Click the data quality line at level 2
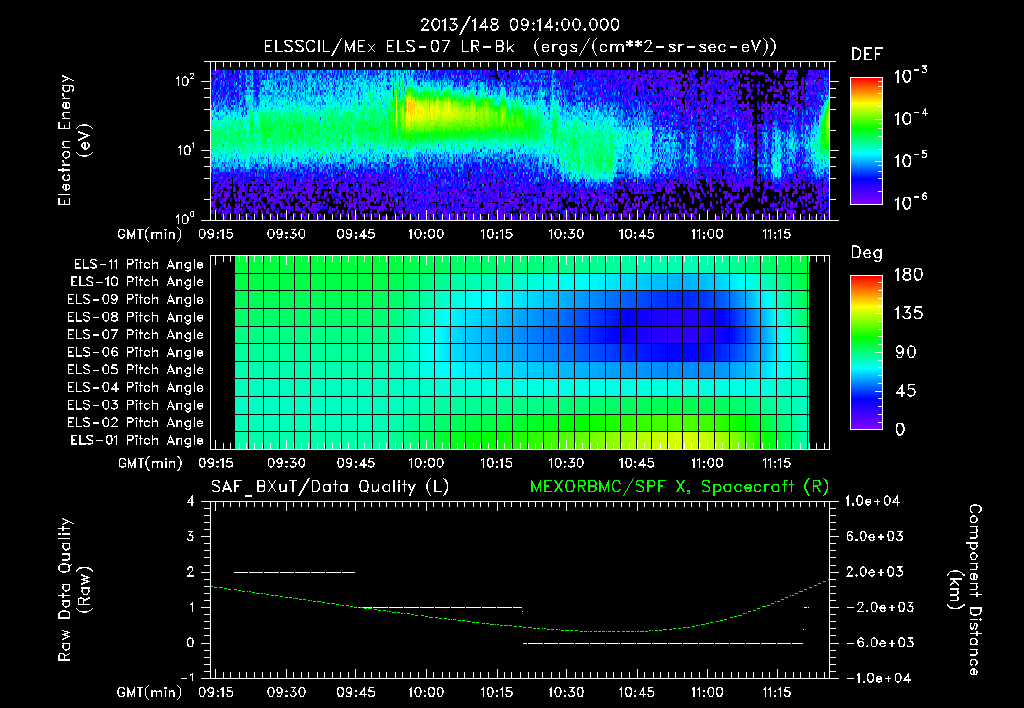This screenshot has height=708, width=1024. point(295,572)
